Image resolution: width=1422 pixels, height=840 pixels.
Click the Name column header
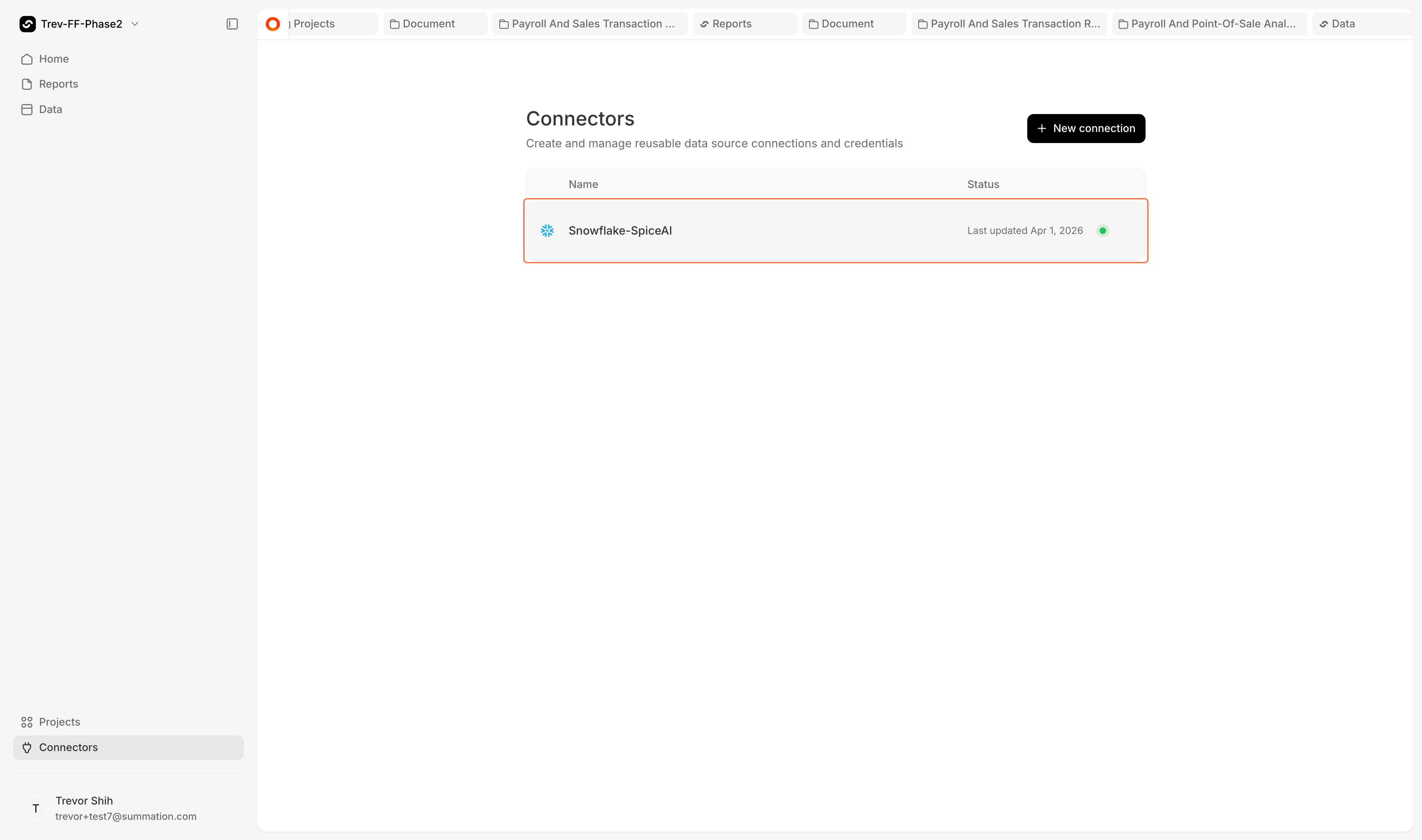pos(583,184)
